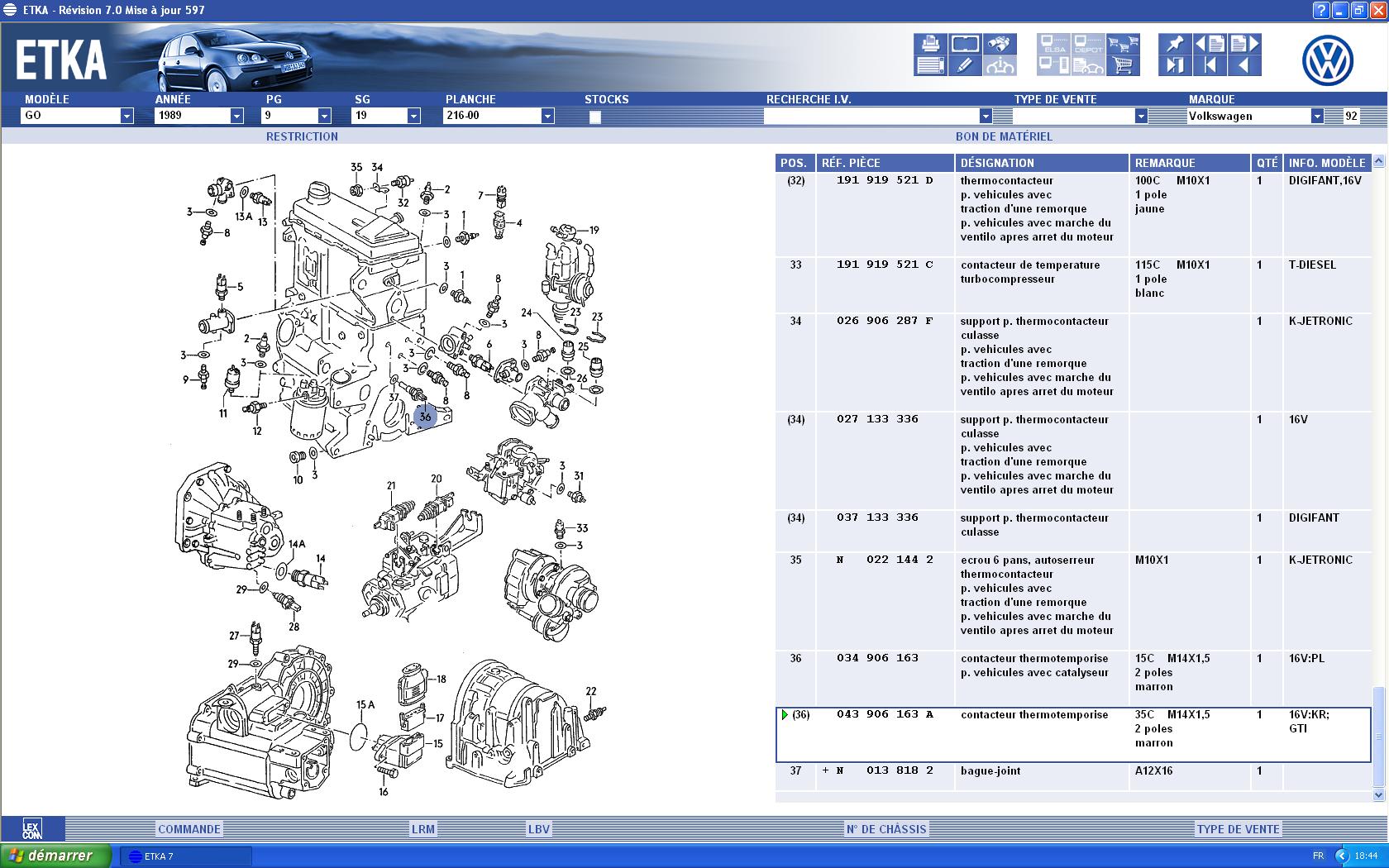Click the printer icon in the toolbar

click(930, 44)
